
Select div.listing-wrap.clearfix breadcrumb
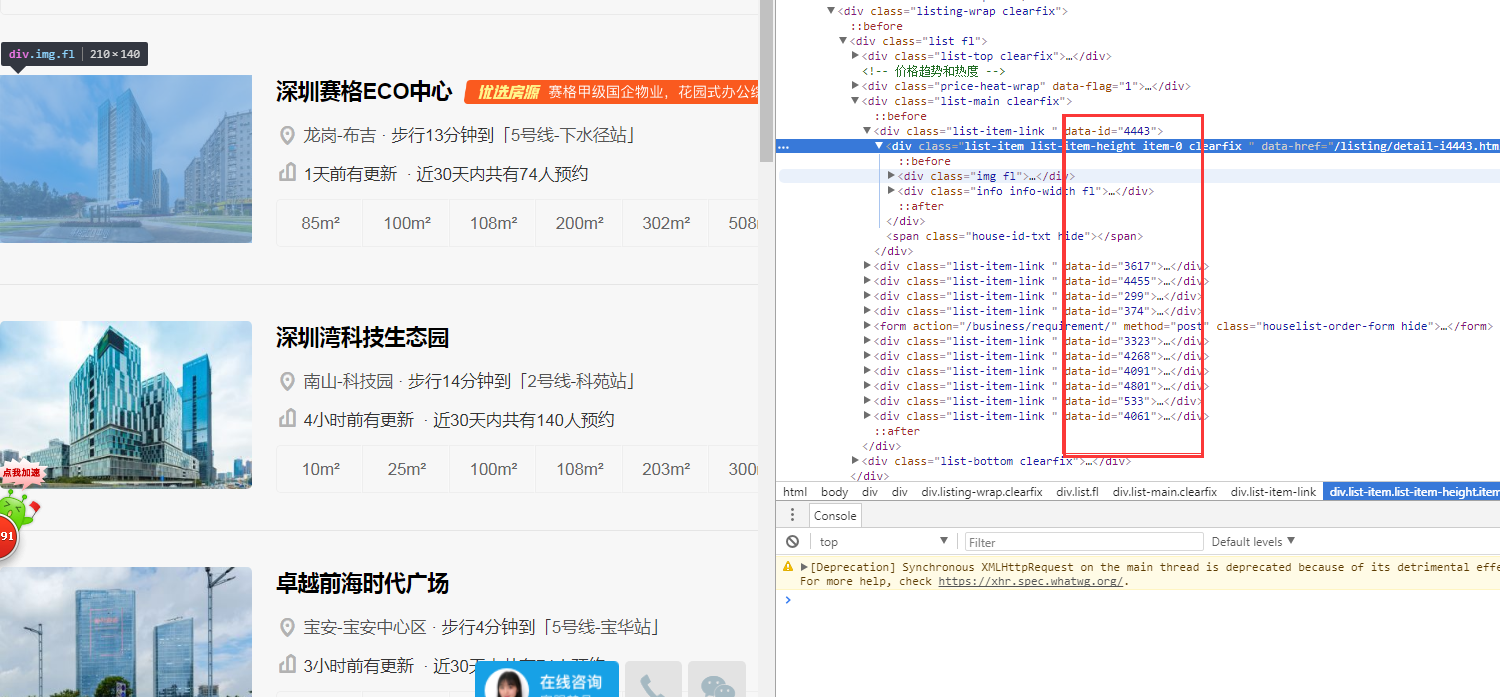point(982,492)
